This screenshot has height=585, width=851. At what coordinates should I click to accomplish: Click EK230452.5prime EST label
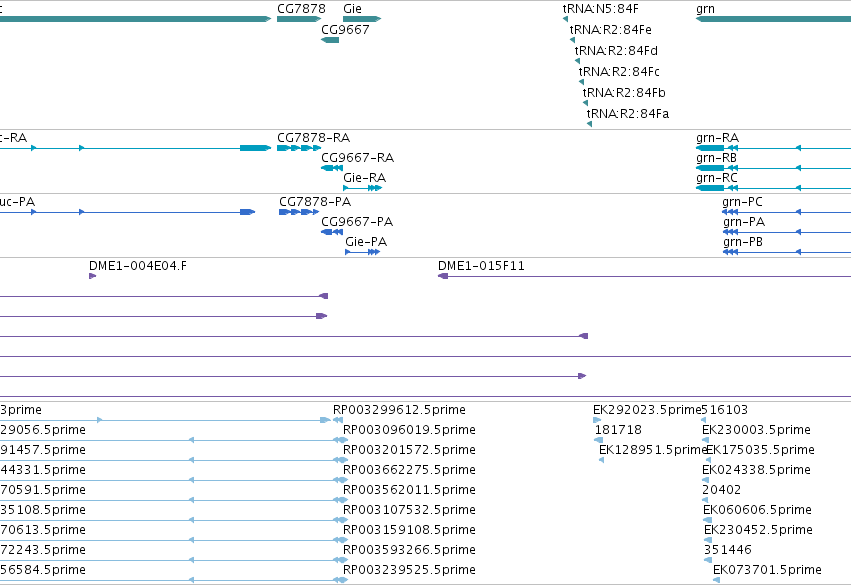click(x=758, y=530)
